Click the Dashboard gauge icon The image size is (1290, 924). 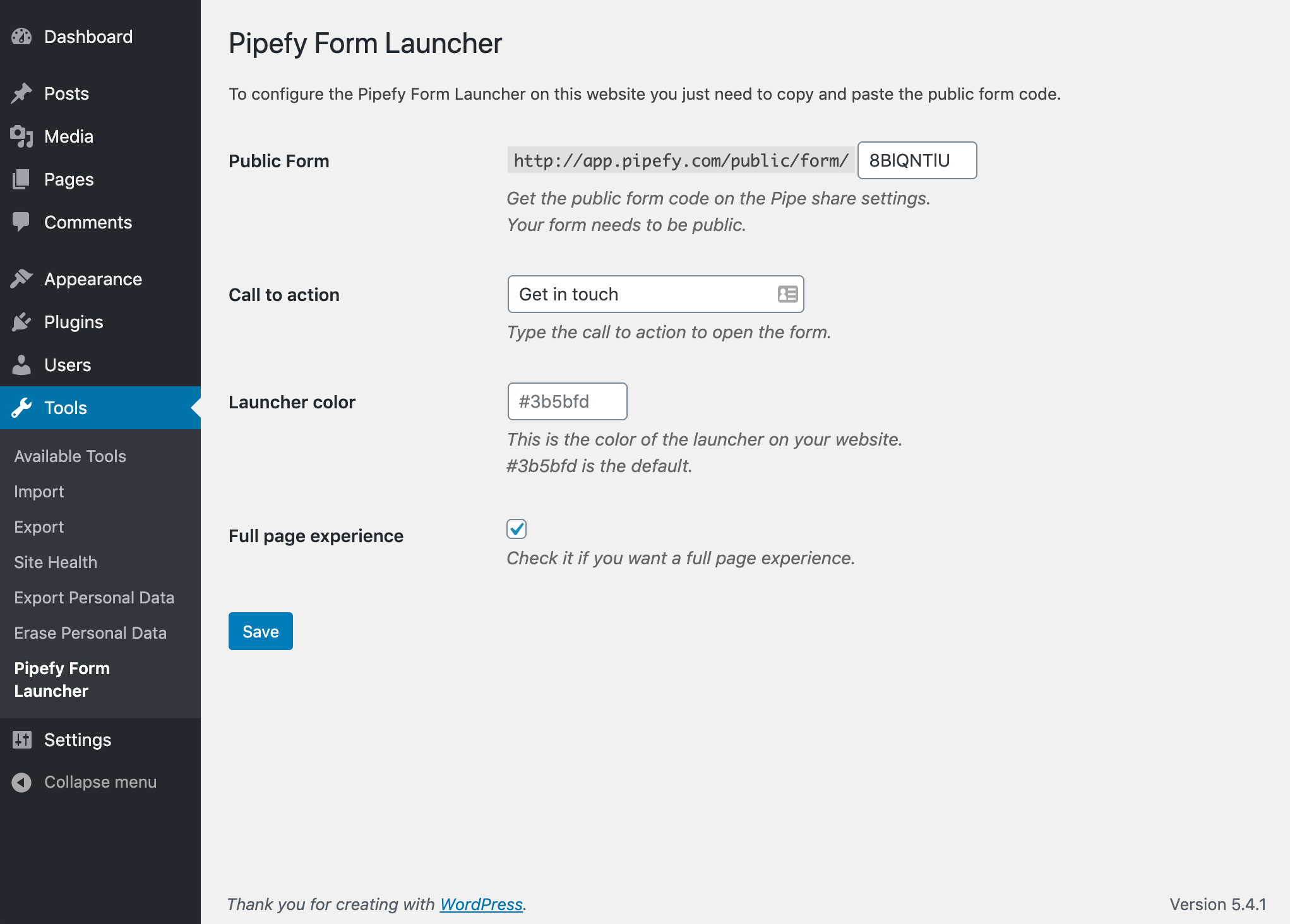tap(21, 37)
